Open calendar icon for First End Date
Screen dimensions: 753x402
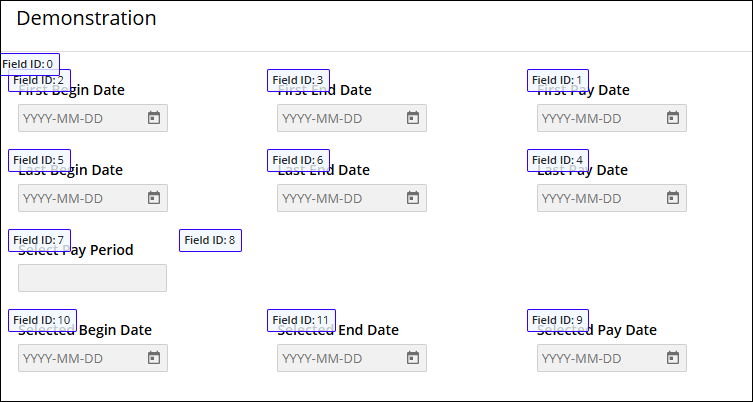tap(412, 118)
